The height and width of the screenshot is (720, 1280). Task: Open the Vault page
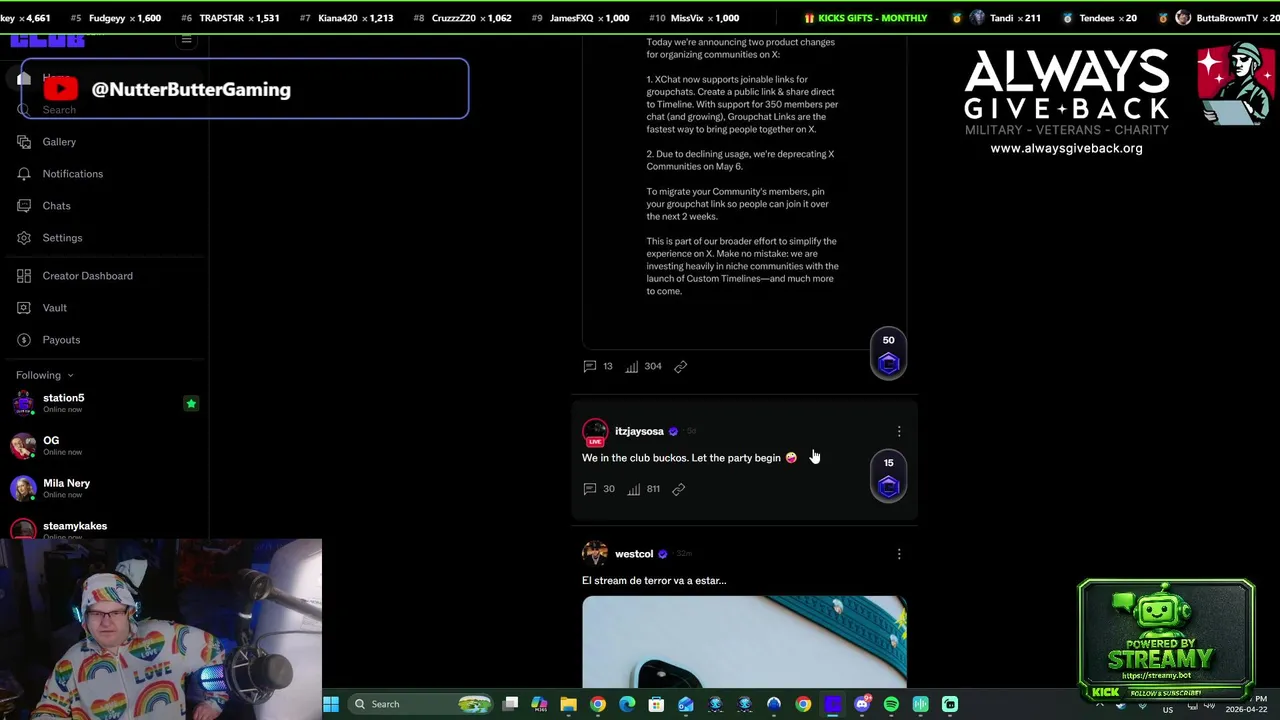54,308
